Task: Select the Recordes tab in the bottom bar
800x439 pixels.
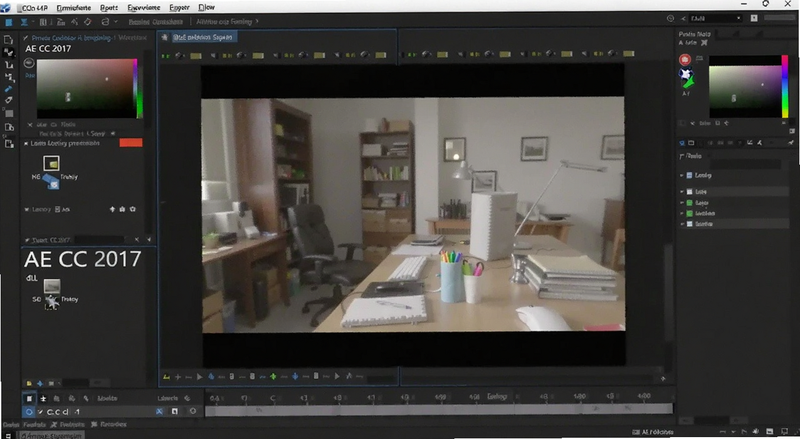Action: point(109,424)
